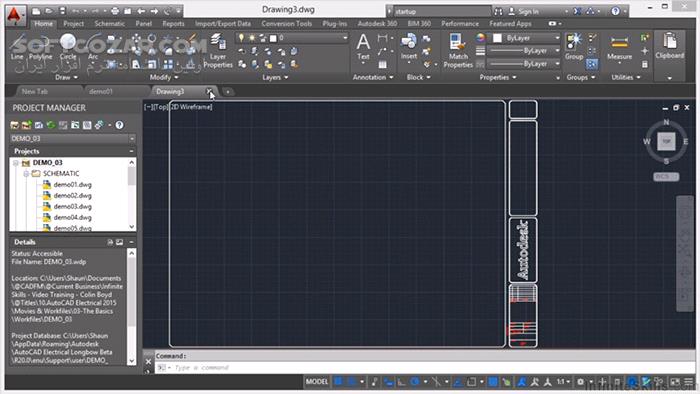Open the Exchange Apps X icon
This screenshot has width=700, height=394.
577,11
